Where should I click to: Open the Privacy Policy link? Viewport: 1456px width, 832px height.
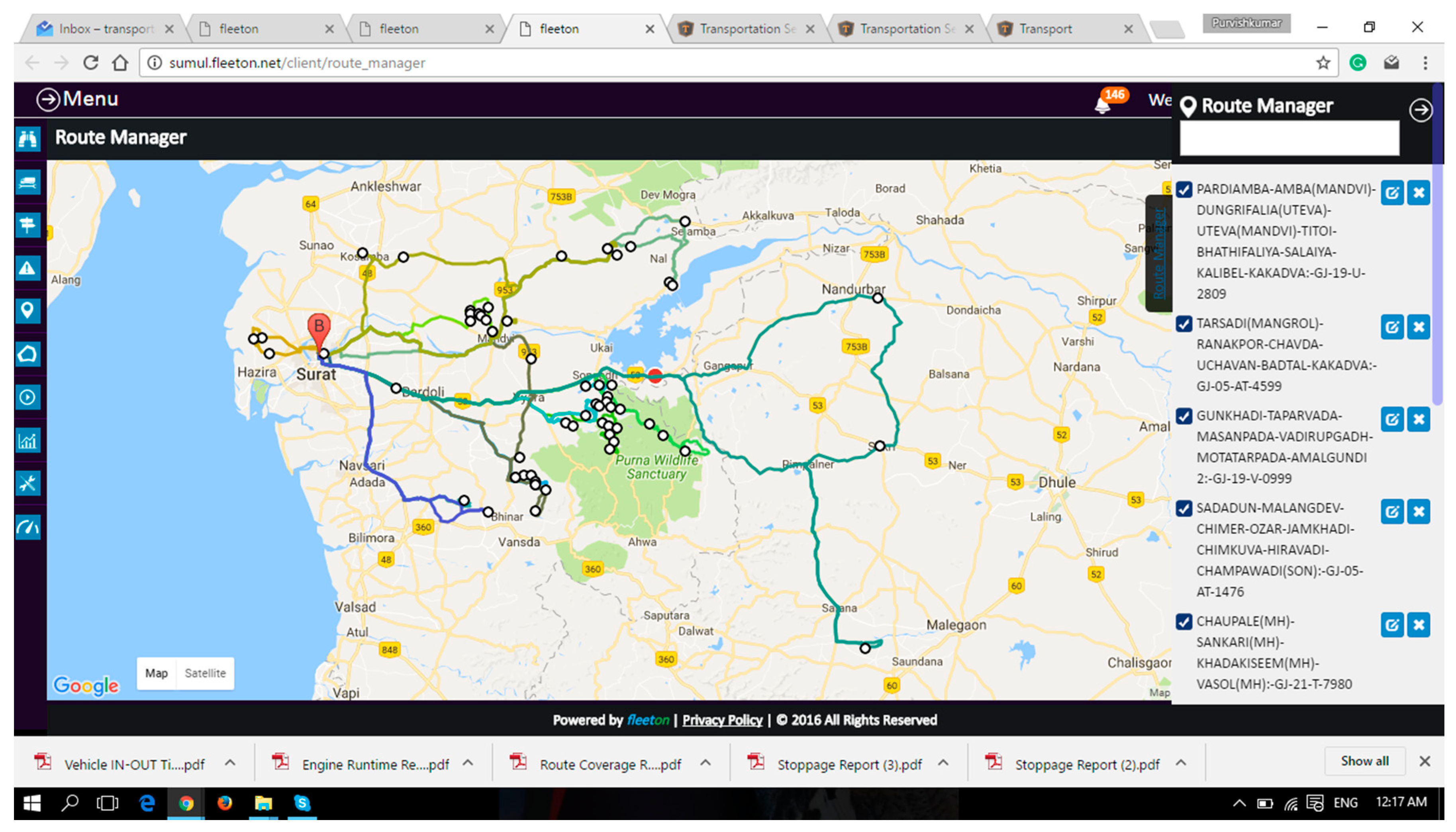coord(722,720)
